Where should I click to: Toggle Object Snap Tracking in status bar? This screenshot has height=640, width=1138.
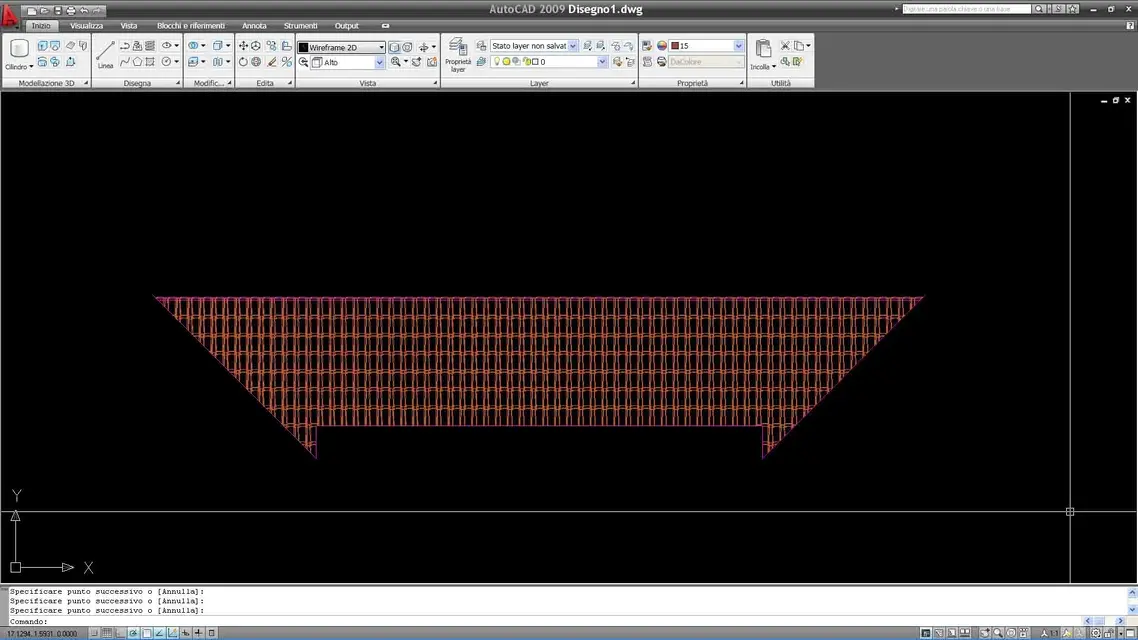pyautogui.click(x=160, y=633)
